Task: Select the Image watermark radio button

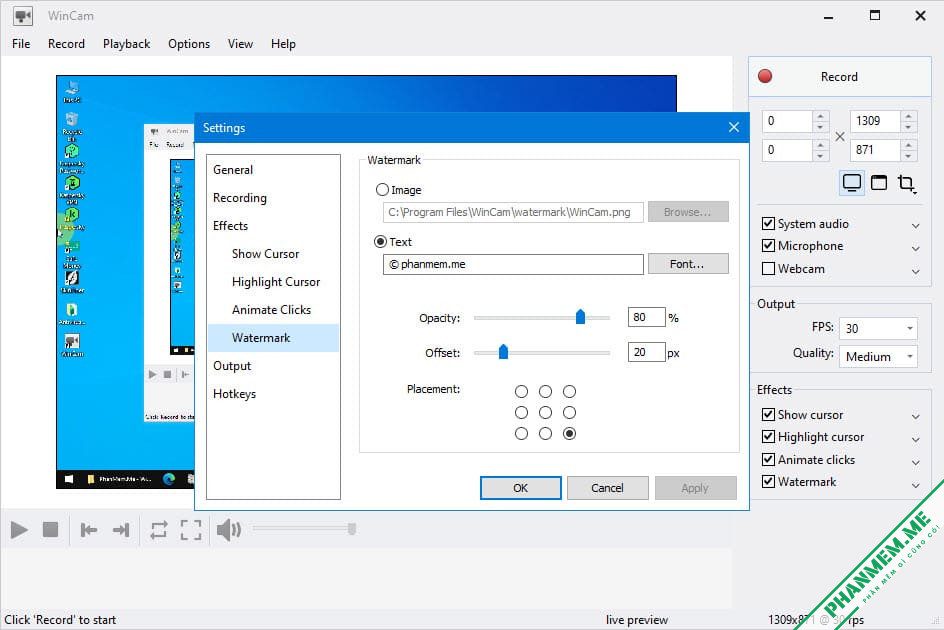Action: pyautogui.click(x=382, y=190)
